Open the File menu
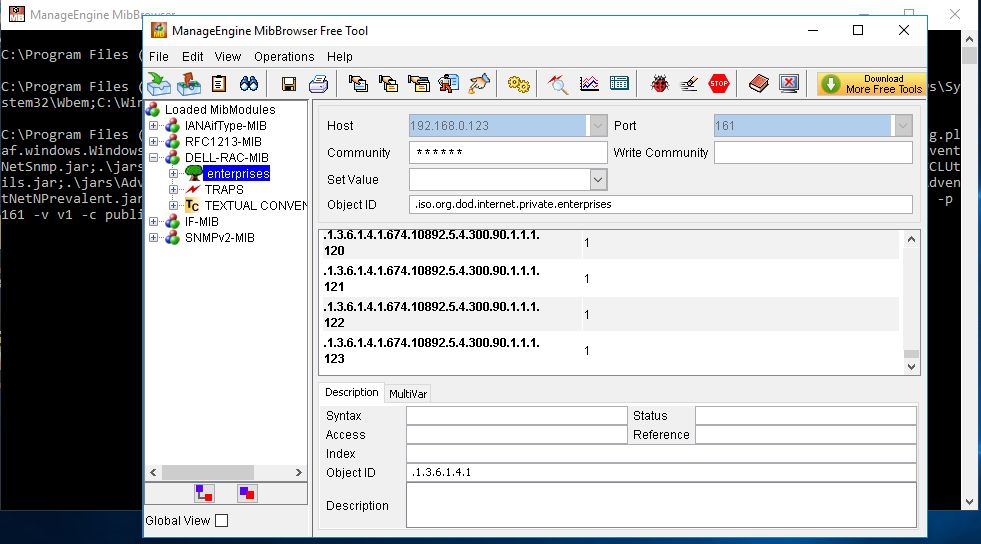Image resolution: width=981 pixels, height=544 pixels. 159,56
